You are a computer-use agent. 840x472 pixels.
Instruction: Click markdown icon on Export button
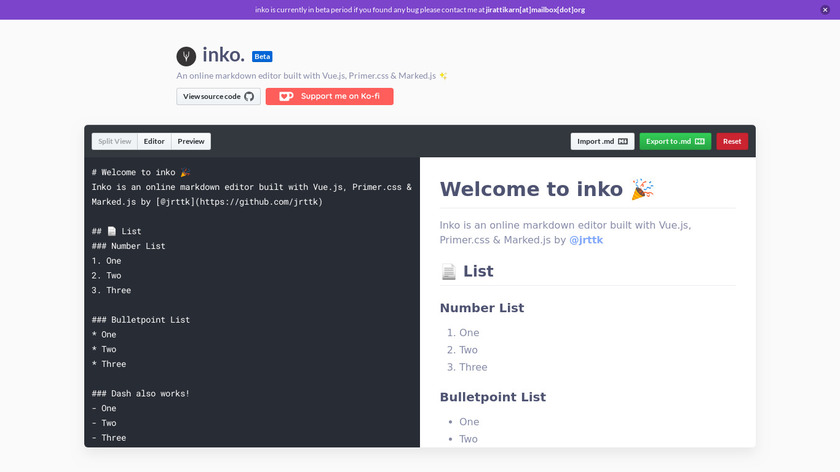tap(700, 141)
